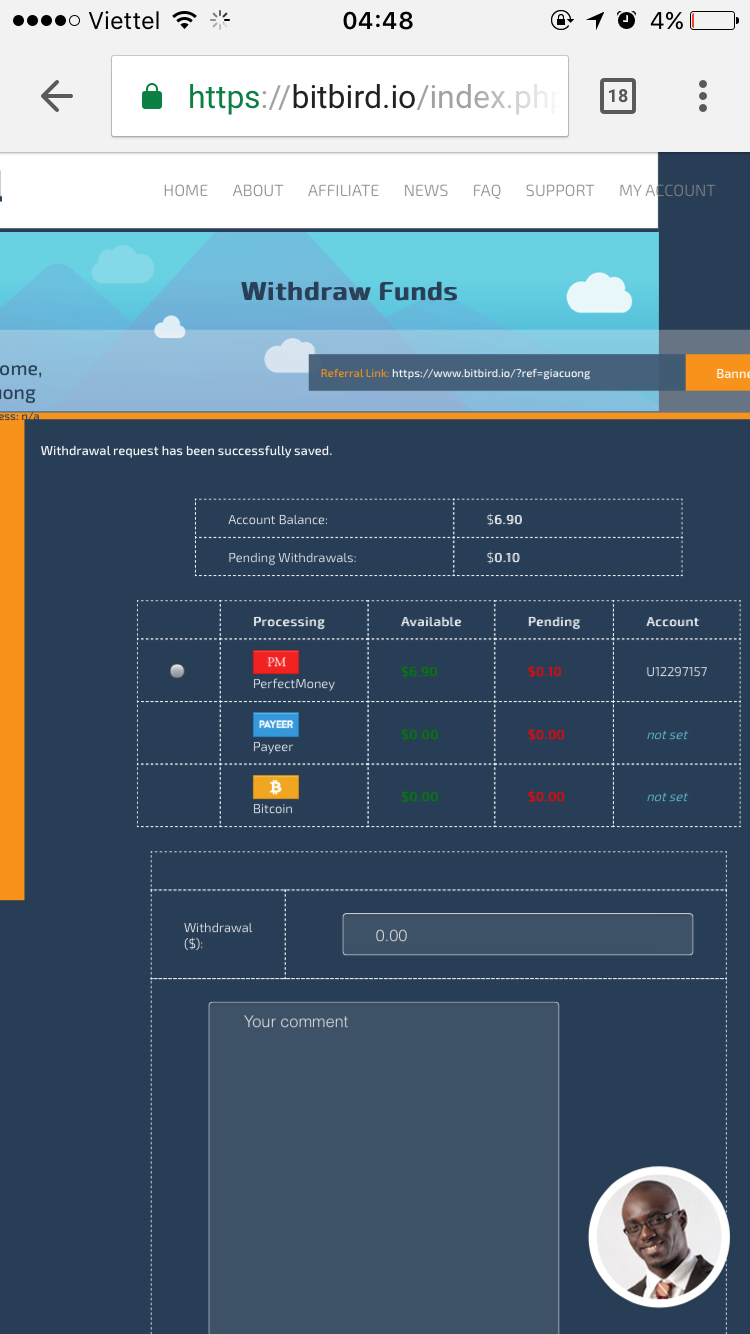Screen dimensions: 750x1334
Task: Click the 'Withdrawal request has been successfully saved' message
Action: tap(186, 451)
